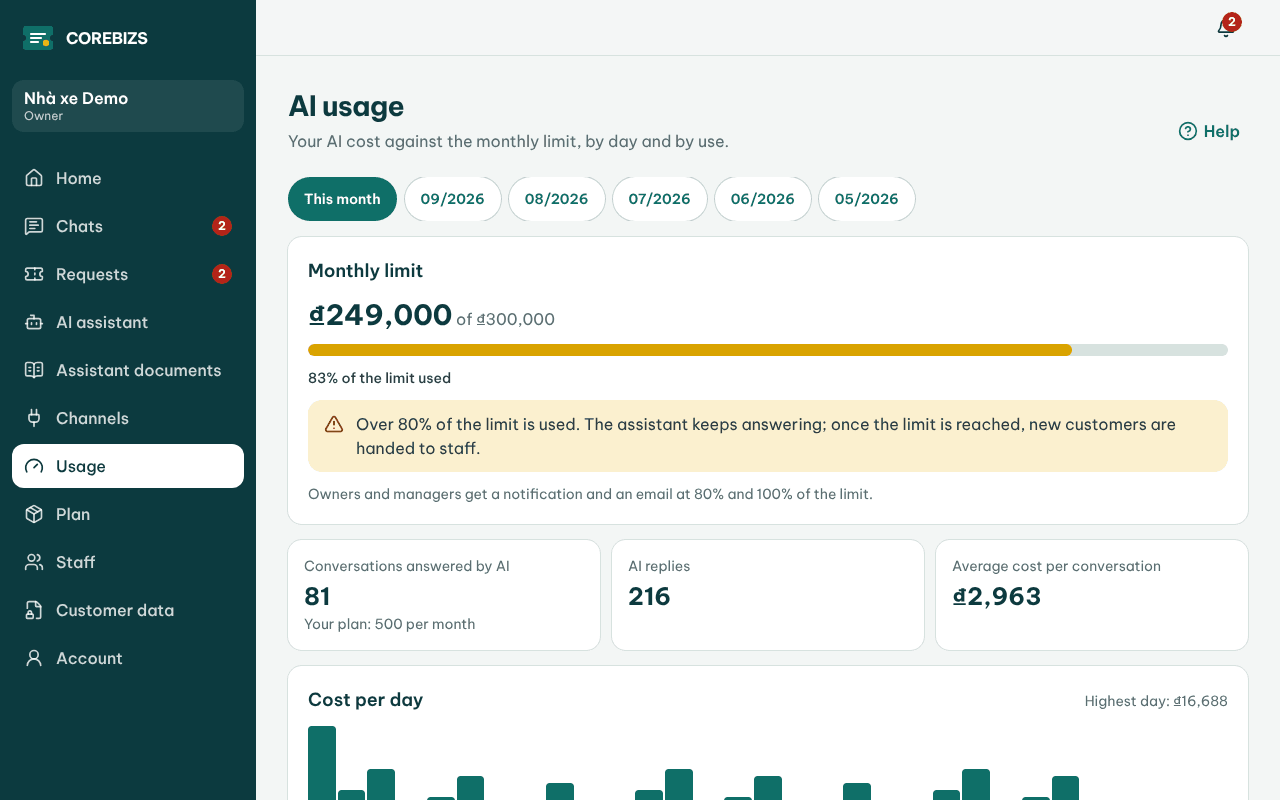Image resolution: width=1280 pixels, height=800 pixels.
Task: Select the This month tab
Action: coord(342,199)
